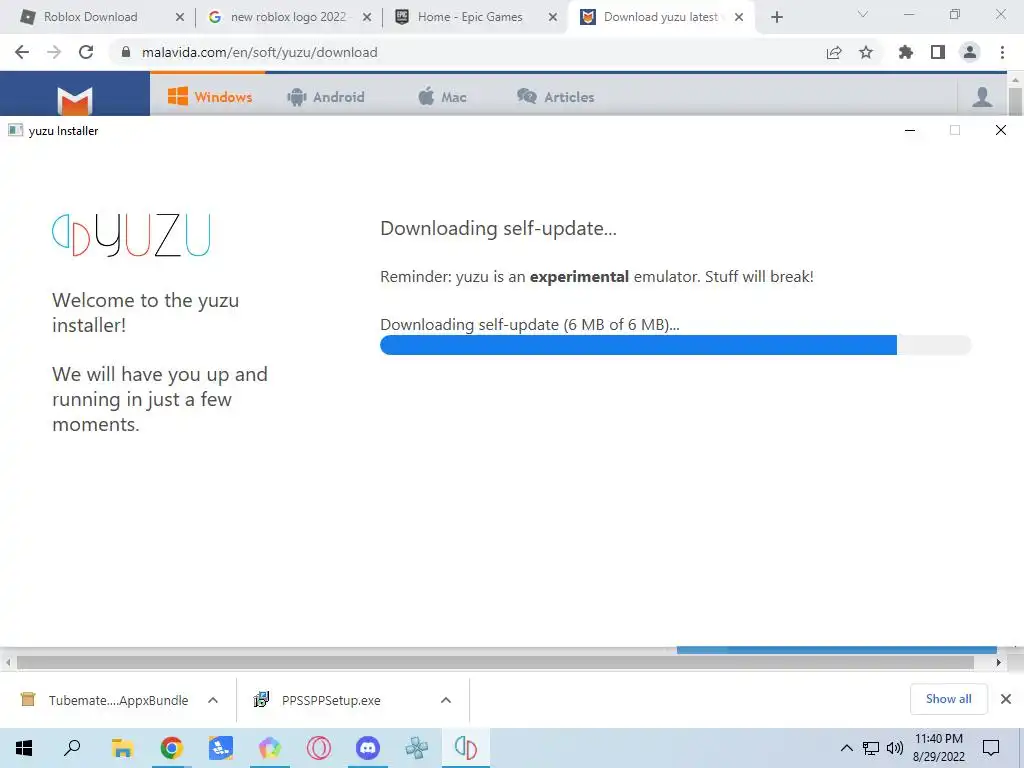Open Mac section on Malavida
The image size is (1024, 768).
click(442, 97)
